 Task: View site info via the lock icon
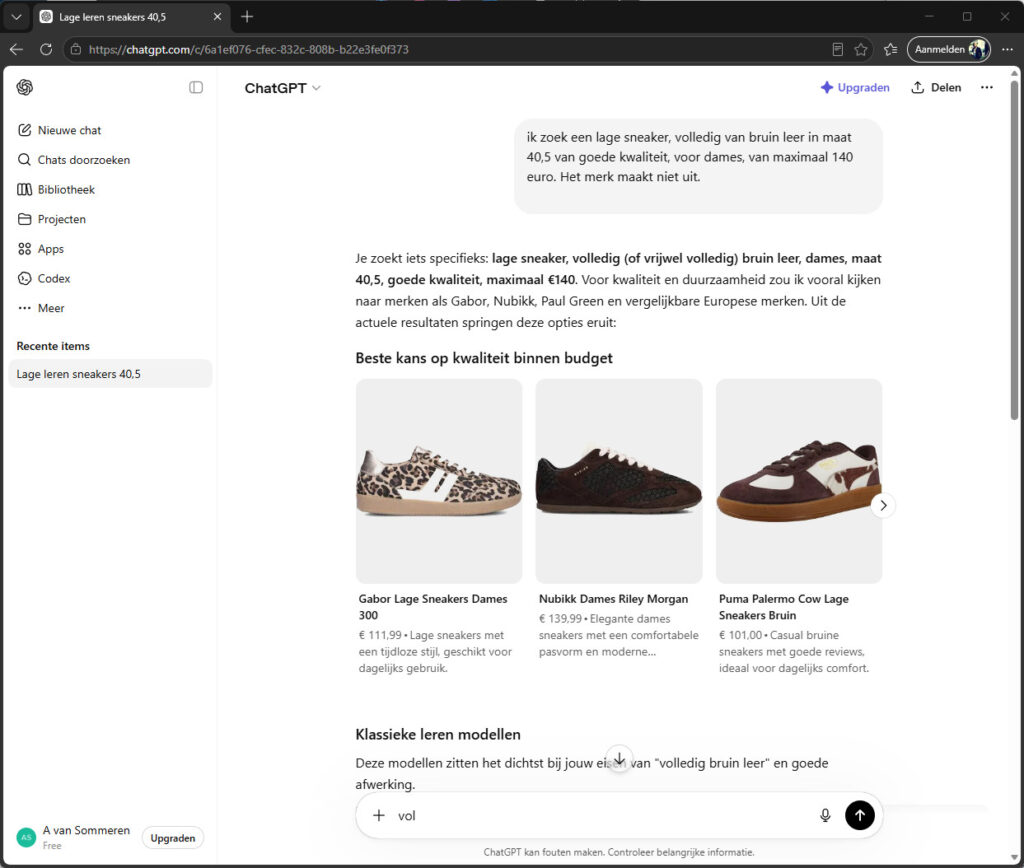[76, 49]
